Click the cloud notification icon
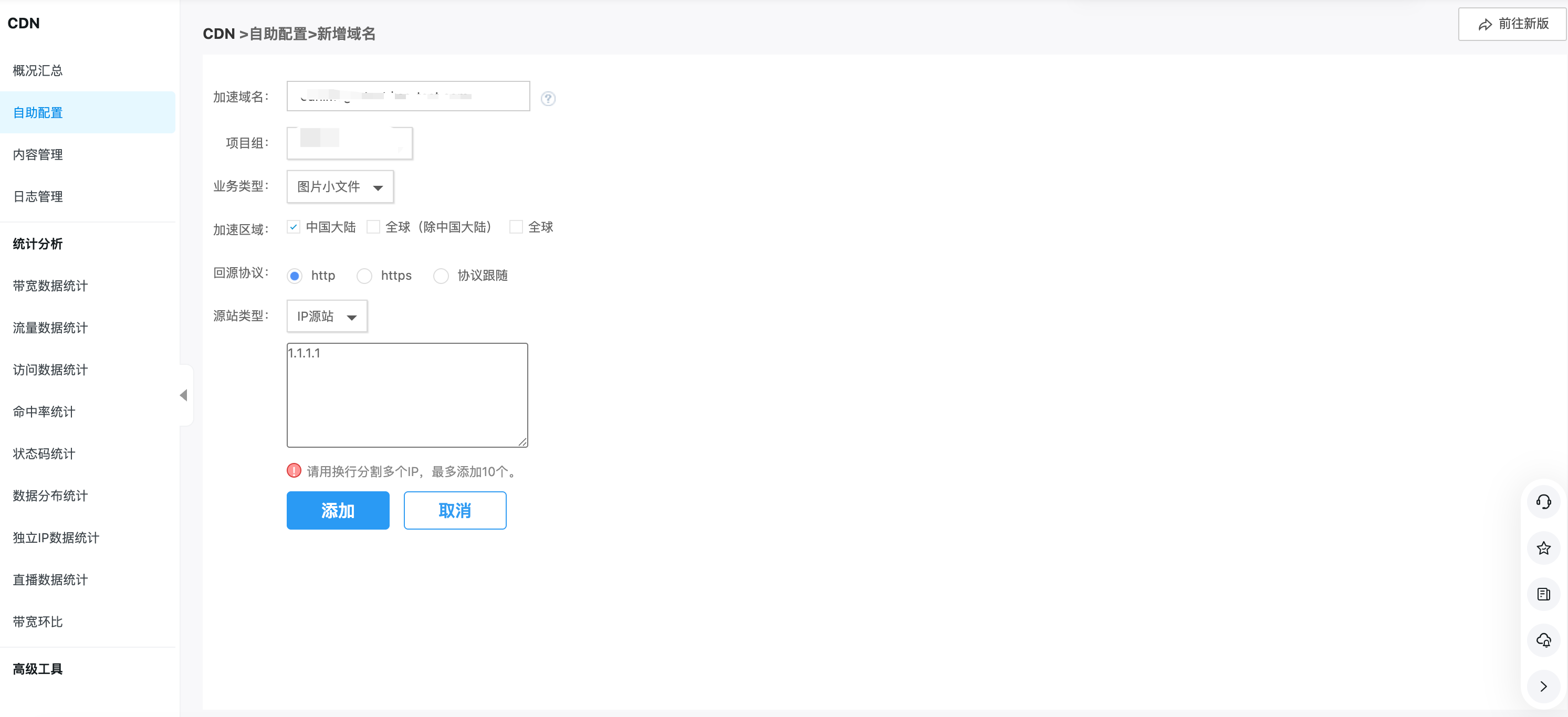Viewport: 1568px width, 717px height. (x=1543, y=640)
